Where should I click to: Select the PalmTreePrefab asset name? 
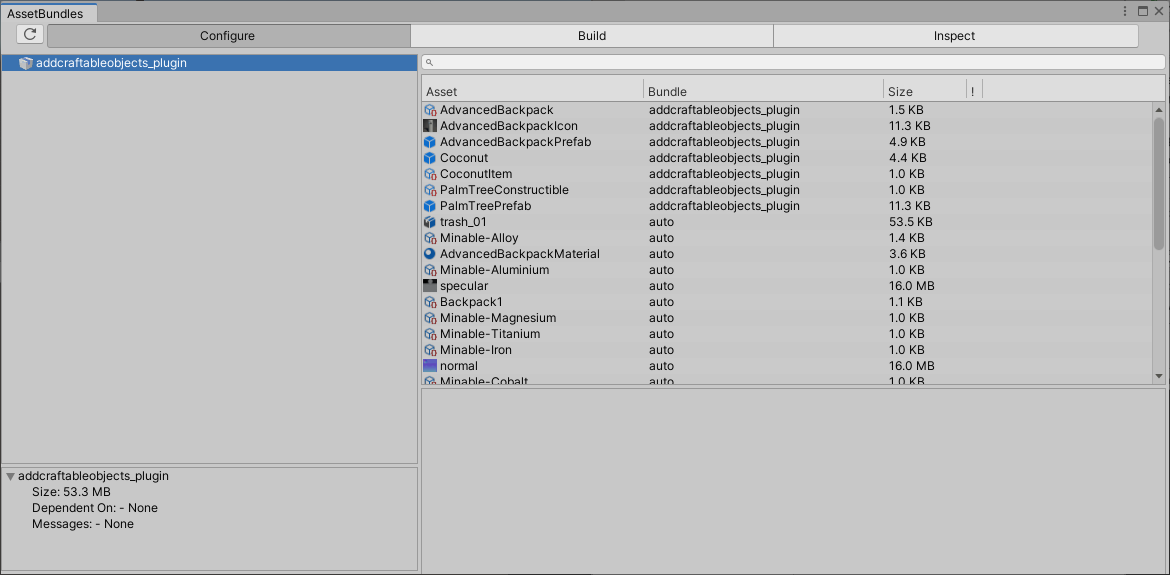(x=486, y=206)
